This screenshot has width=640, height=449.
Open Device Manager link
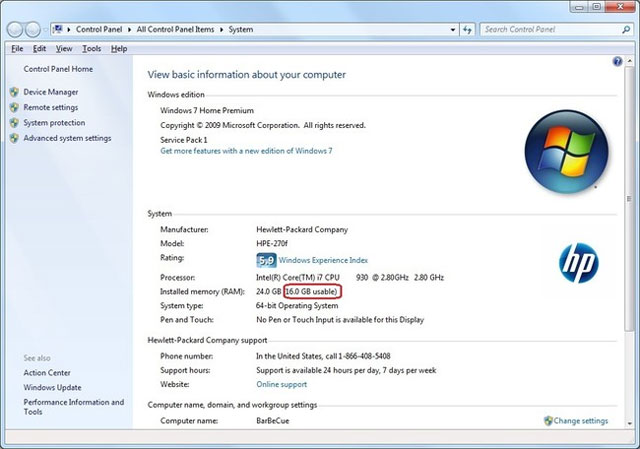(x=51, y=92)
